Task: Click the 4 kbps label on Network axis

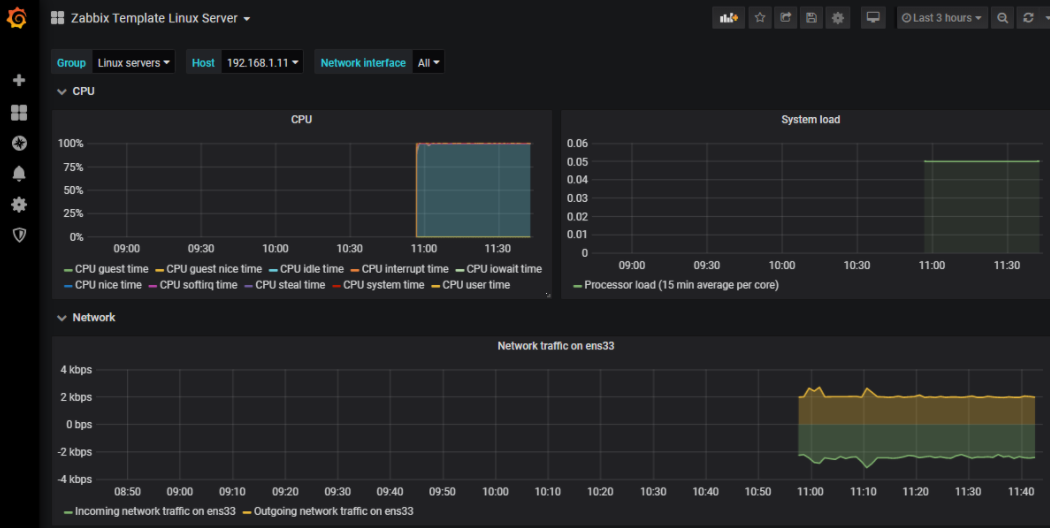Action: [x=76, y=370]
